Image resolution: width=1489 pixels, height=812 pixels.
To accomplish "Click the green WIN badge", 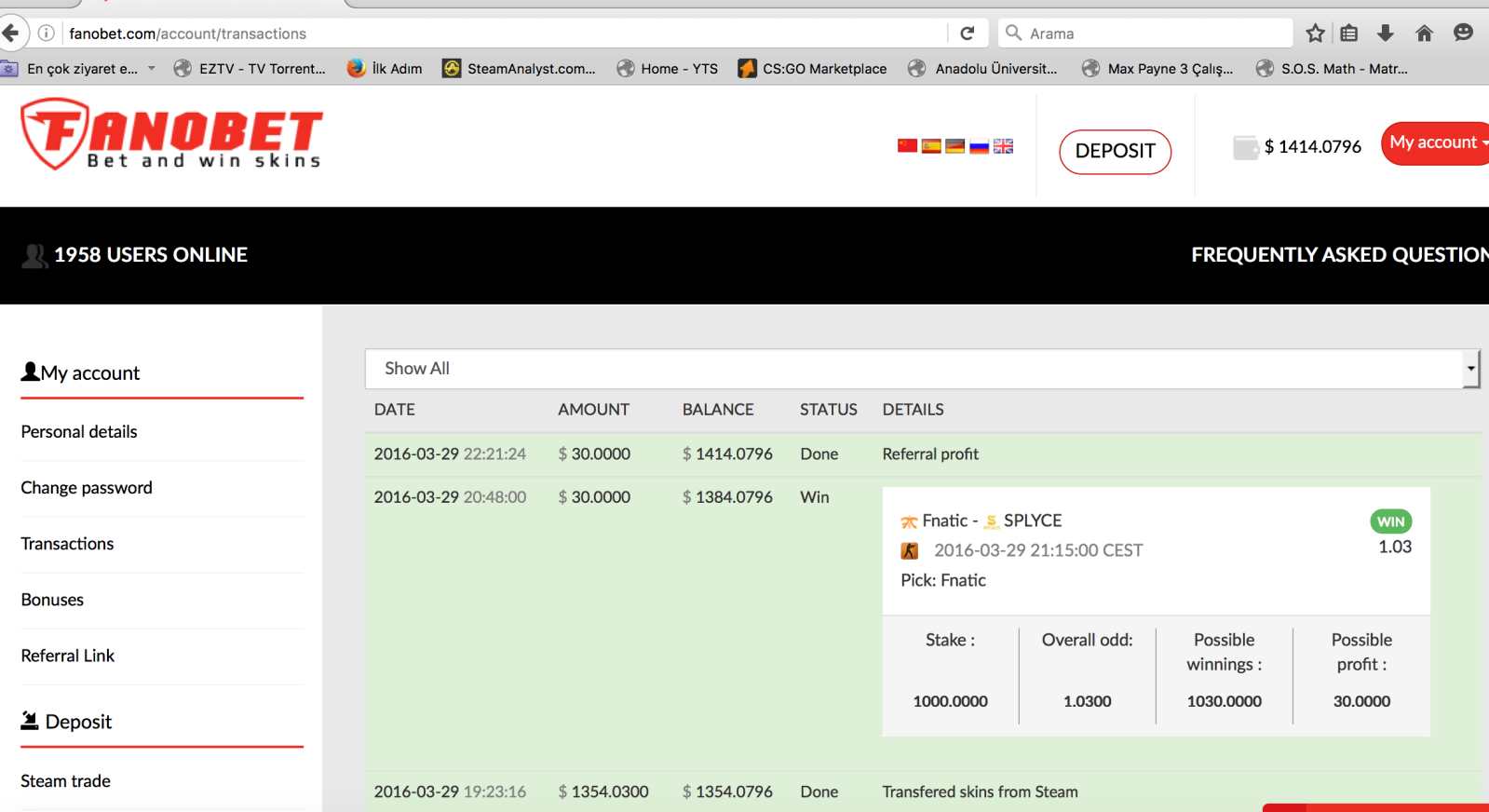I will click(x=1391, y=521).
